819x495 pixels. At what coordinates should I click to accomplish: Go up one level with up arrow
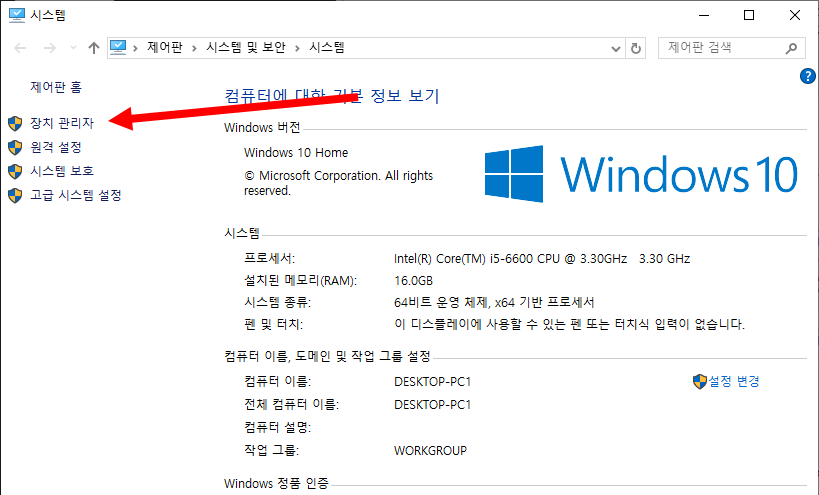coord(94,48)
